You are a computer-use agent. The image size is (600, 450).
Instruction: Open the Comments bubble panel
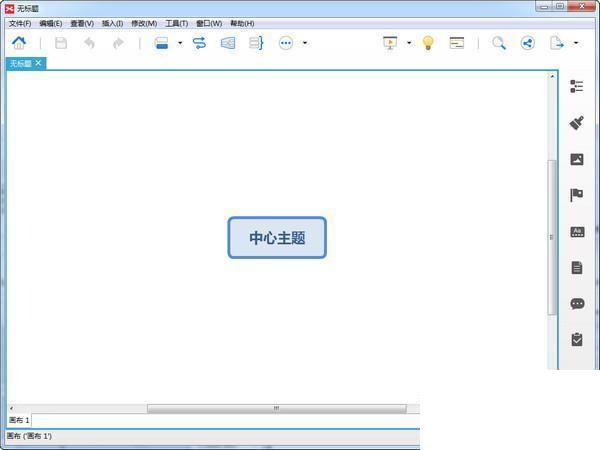pos(577,304)
